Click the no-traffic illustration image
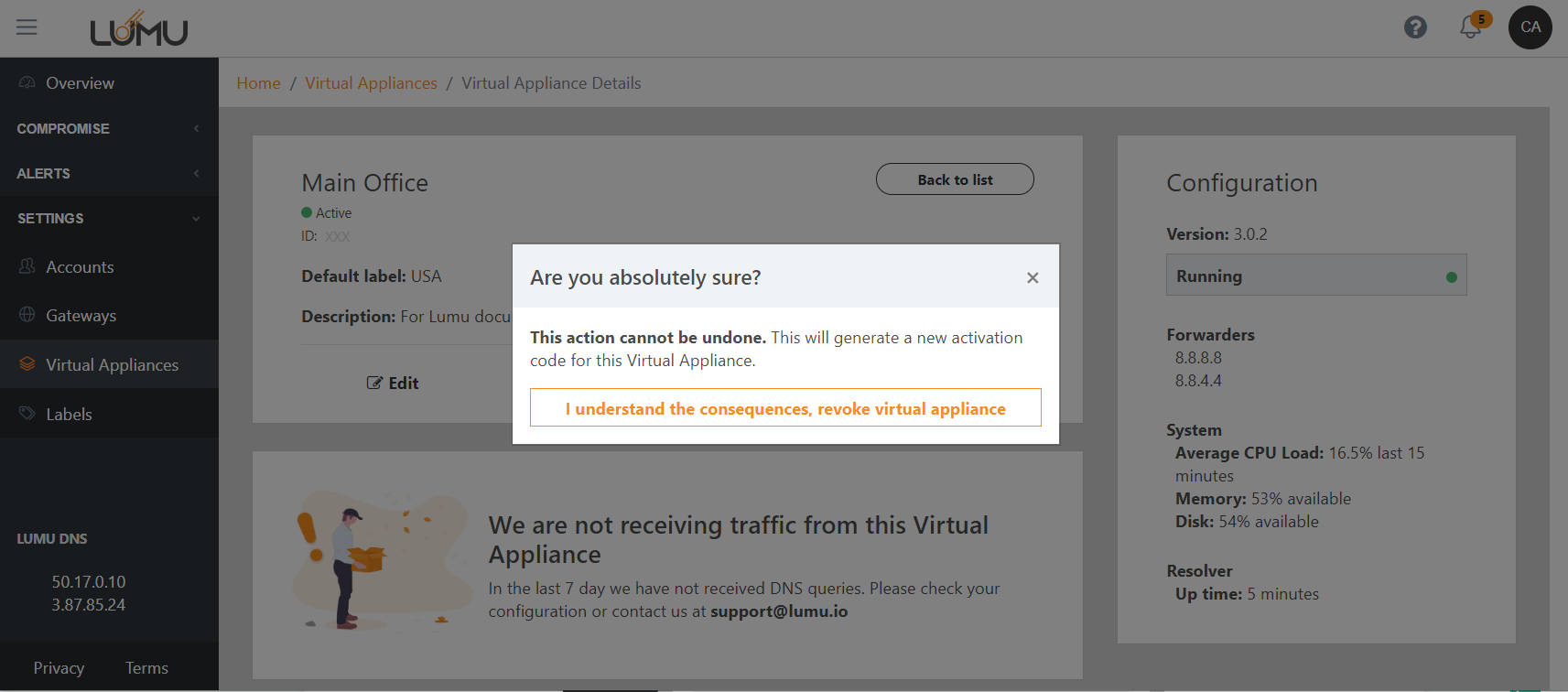1568x692 pixels. [x=383, y=561]
